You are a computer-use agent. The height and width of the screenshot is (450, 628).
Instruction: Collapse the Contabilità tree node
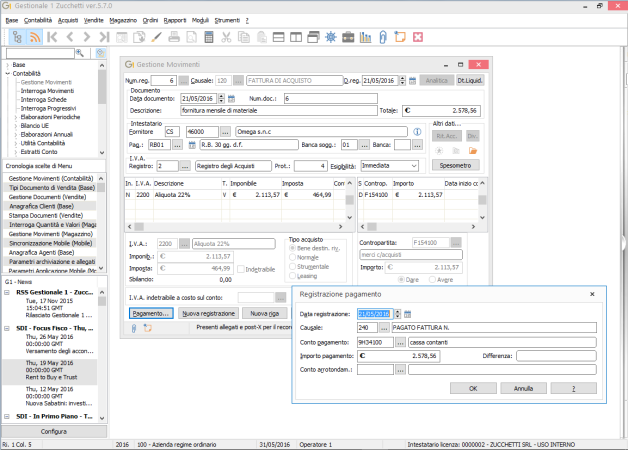tap(8, 74)
